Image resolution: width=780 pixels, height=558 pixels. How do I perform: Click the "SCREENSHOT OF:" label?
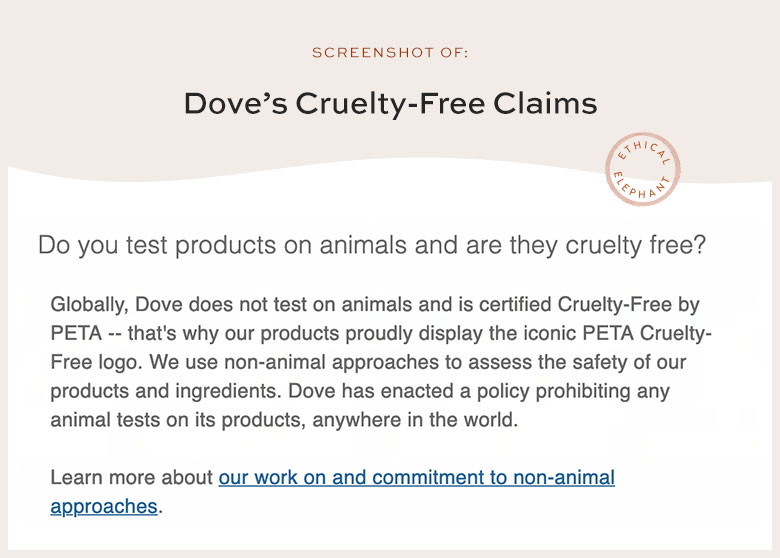[390, 53]
